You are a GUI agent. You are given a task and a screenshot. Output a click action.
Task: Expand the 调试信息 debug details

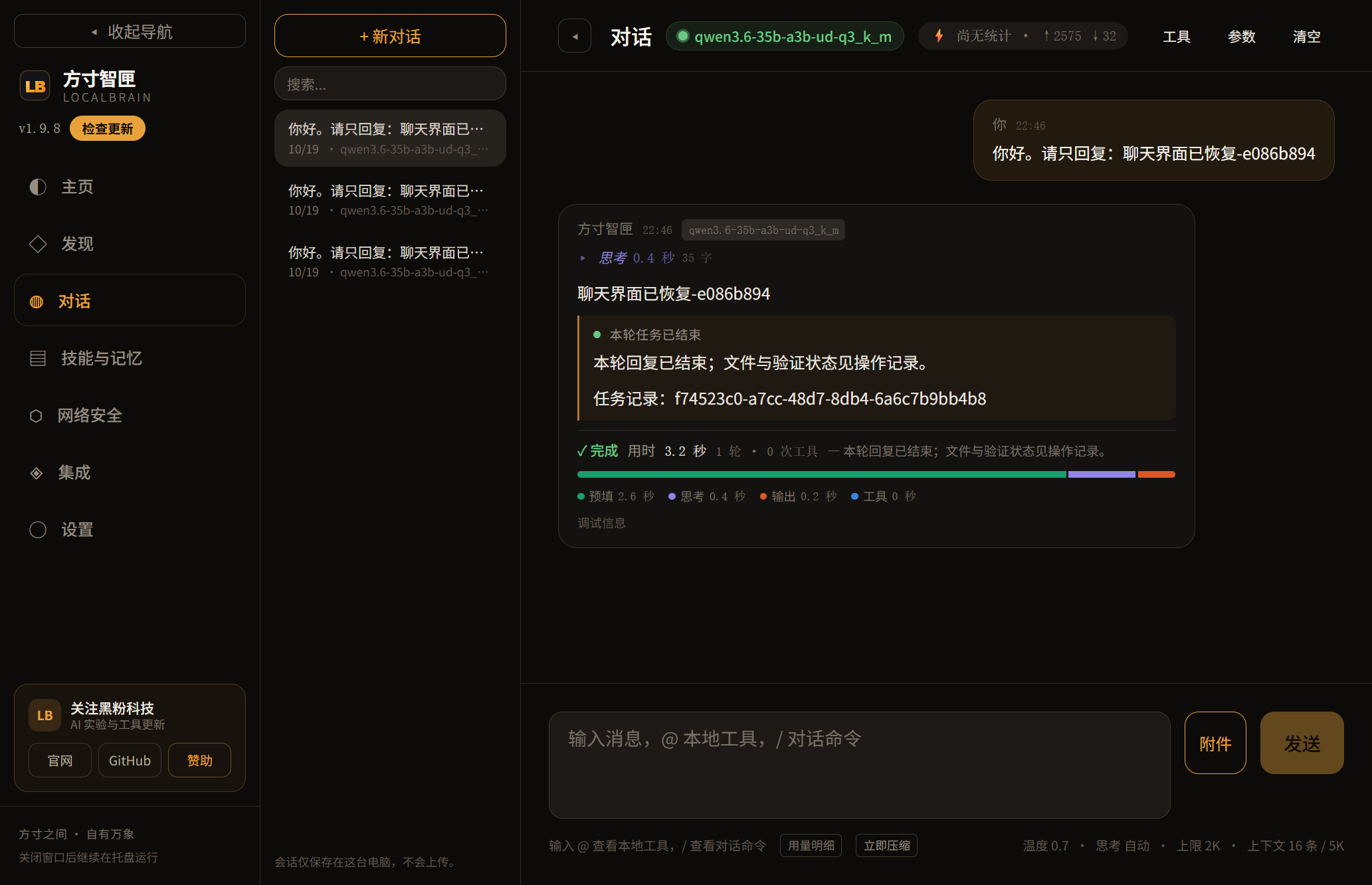[601, 523]
